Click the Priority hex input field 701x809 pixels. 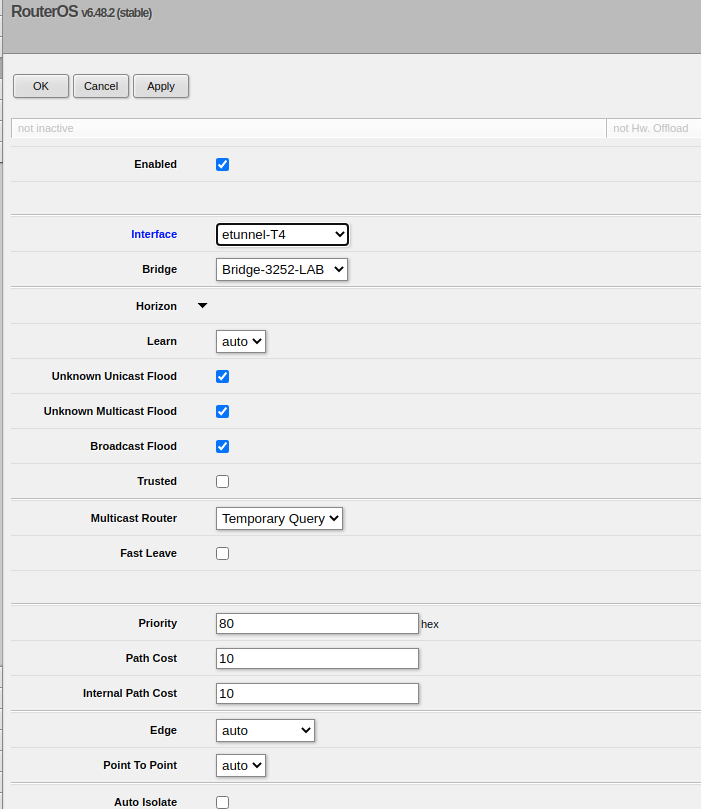pyautogui.click(x=317, y=623)
